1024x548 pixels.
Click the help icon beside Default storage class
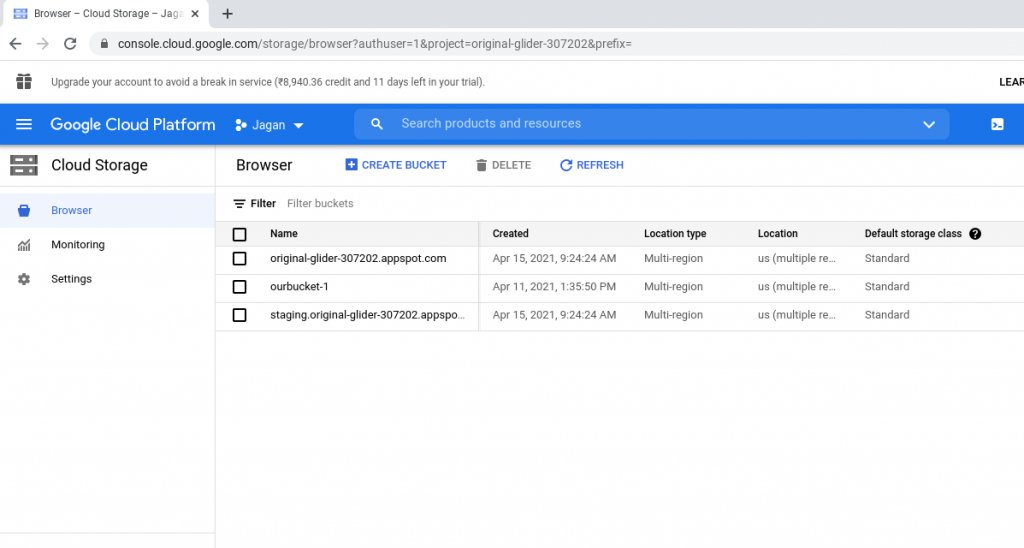[x=975, y=234]
